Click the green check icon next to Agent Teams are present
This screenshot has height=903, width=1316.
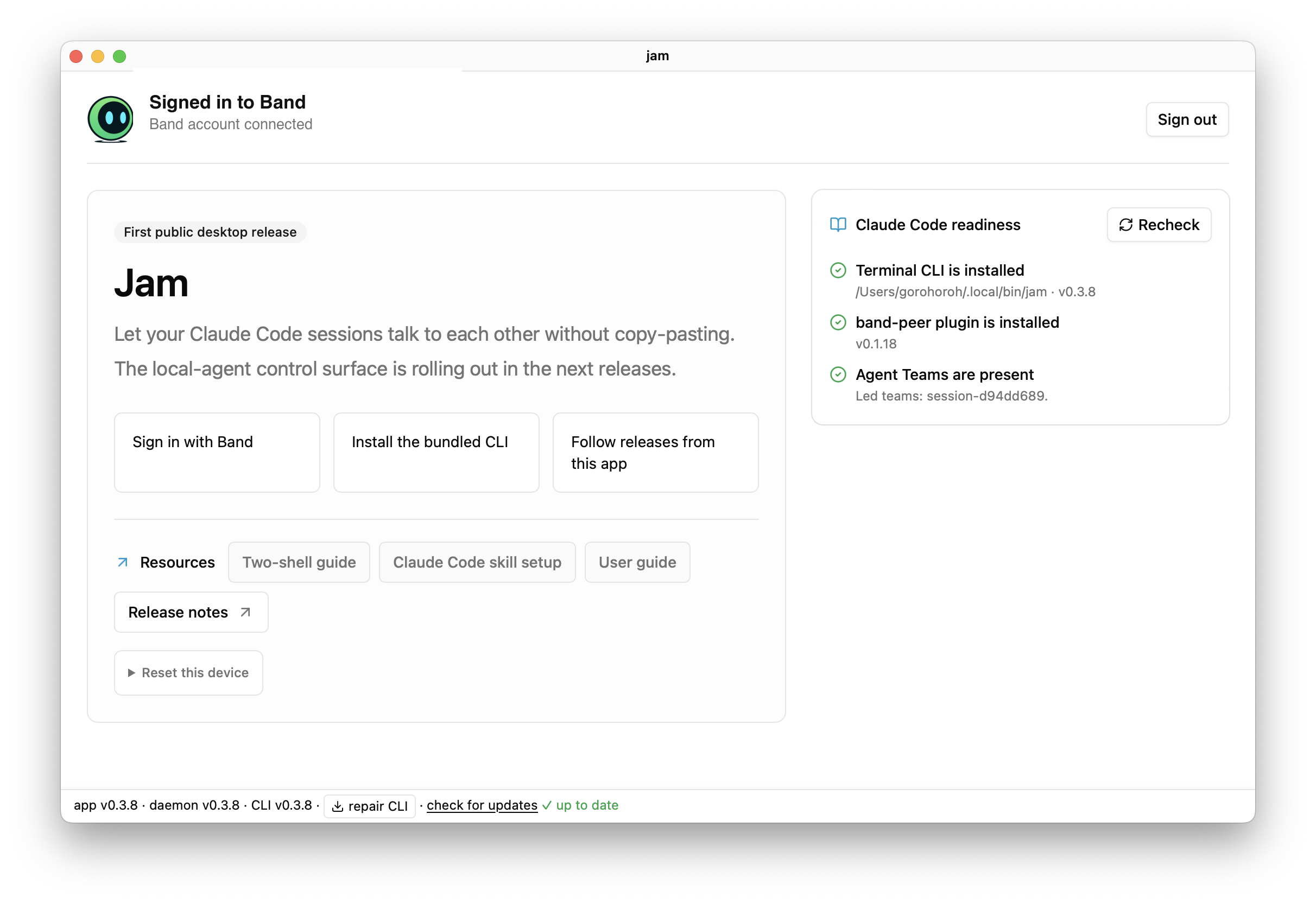coord(838,375)
